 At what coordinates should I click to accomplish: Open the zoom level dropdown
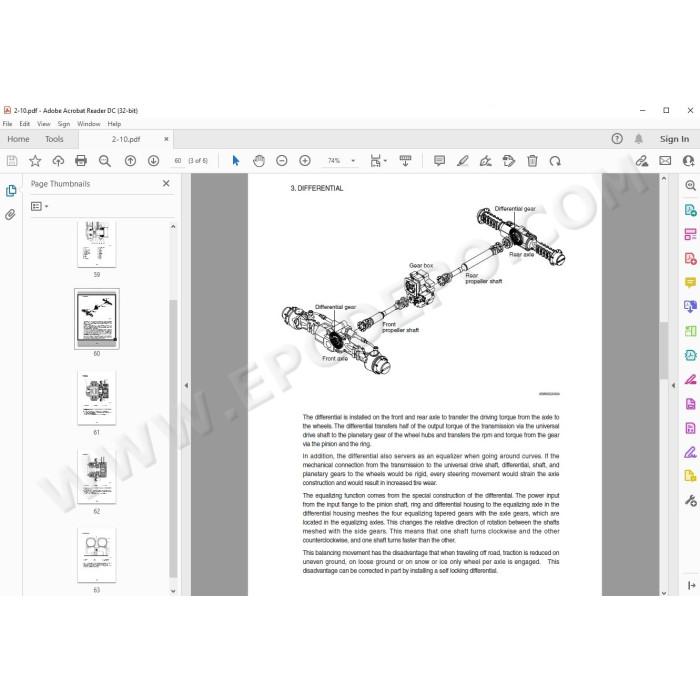tap(353, 161)
